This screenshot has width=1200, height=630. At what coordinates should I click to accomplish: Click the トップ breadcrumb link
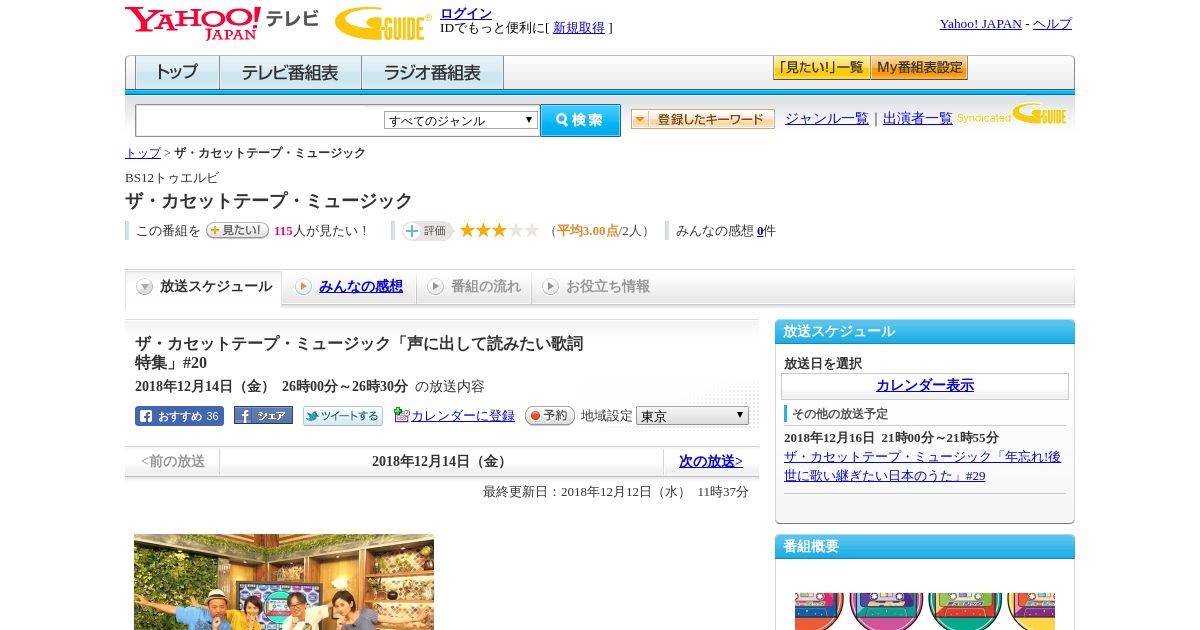pyautogui.click(x=143, y=153)
